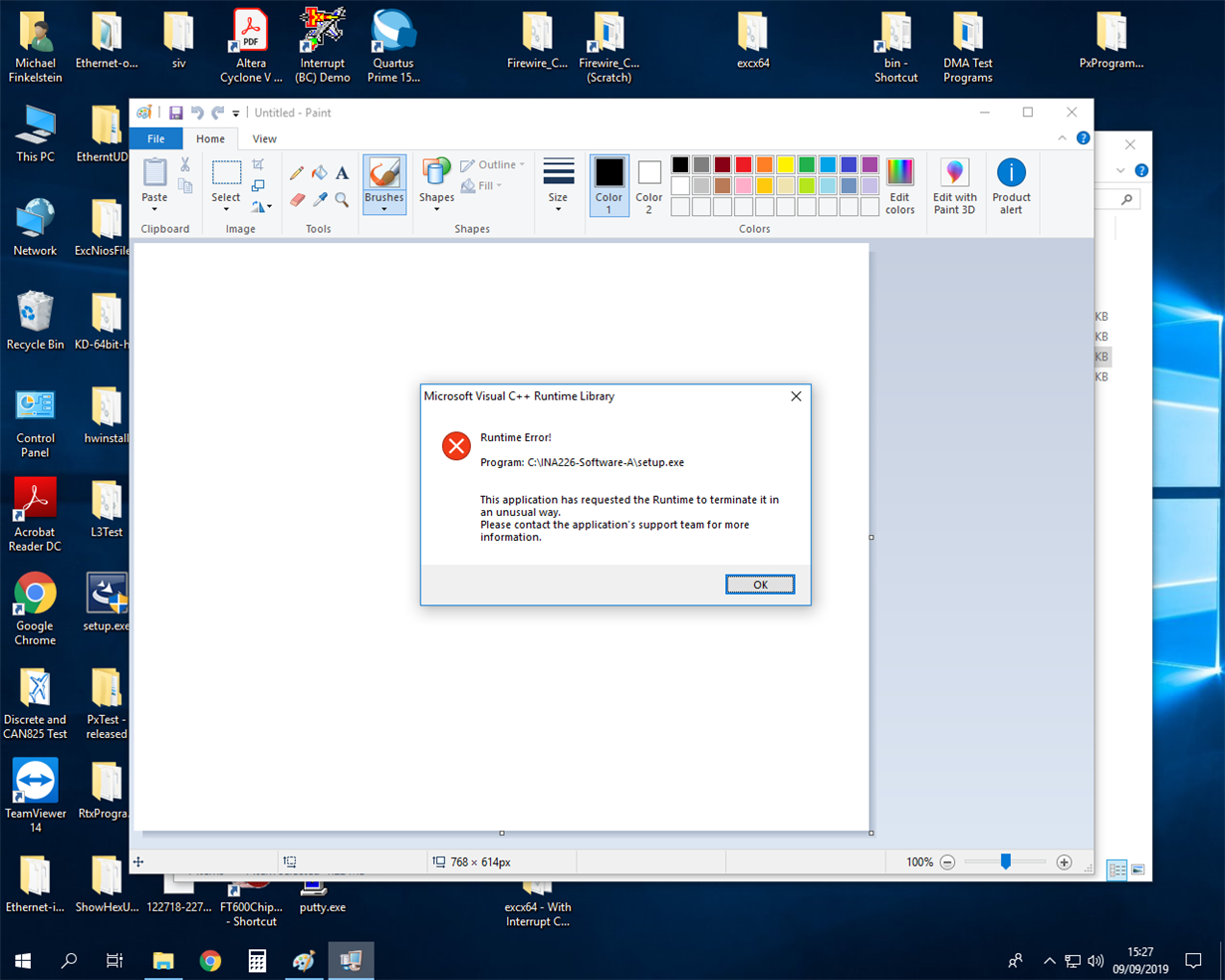Switch Explorer window to details view
The image size is (1225, 980).
(1117, 869)
